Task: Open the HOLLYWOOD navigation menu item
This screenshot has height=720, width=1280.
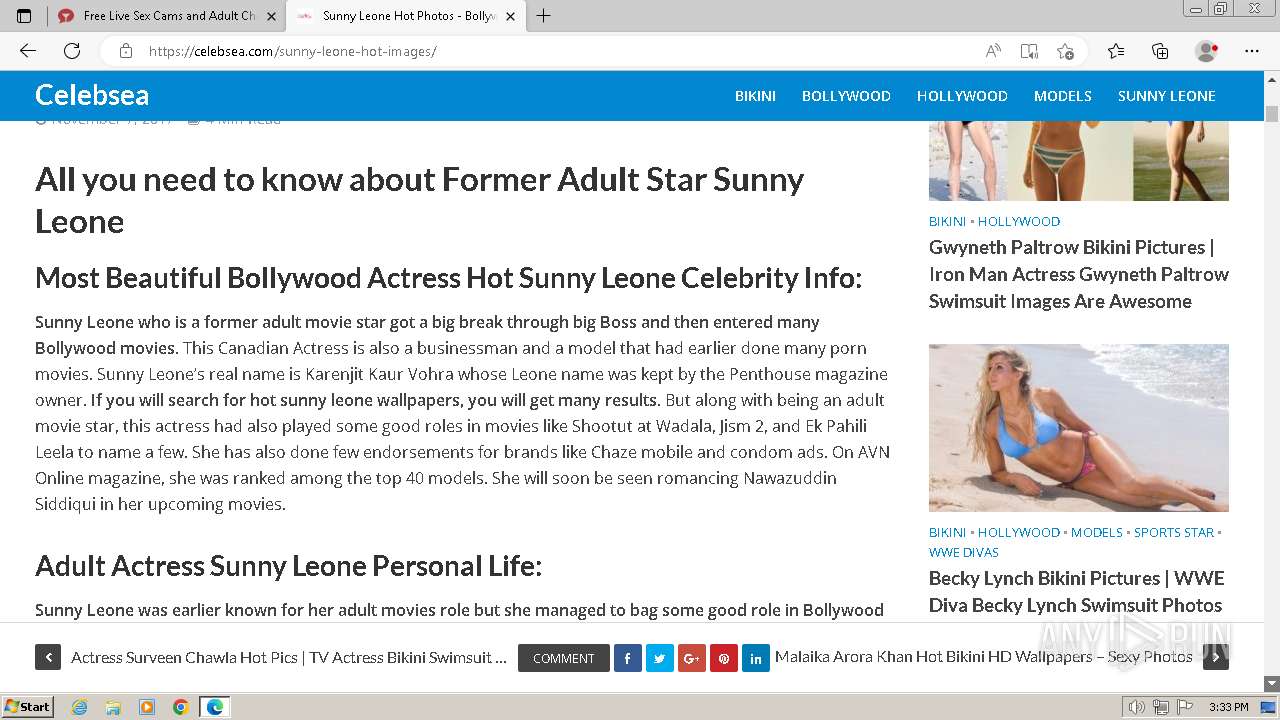Action: point(962,96)
